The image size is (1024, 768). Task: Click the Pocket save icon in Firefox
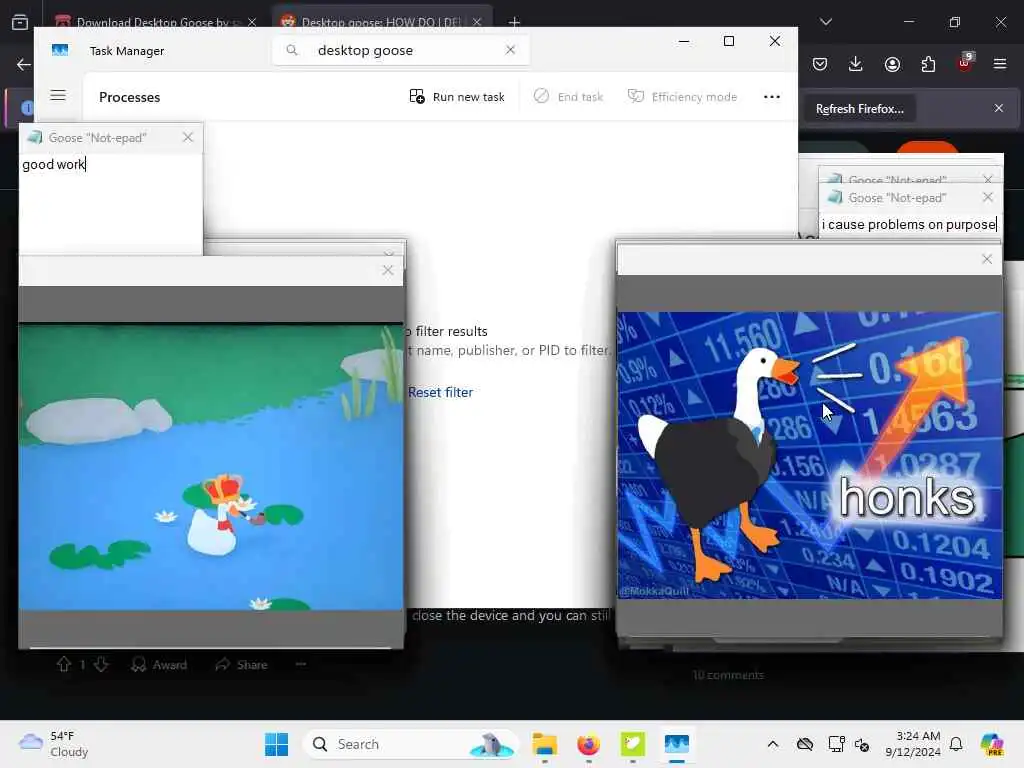[820, 64]
